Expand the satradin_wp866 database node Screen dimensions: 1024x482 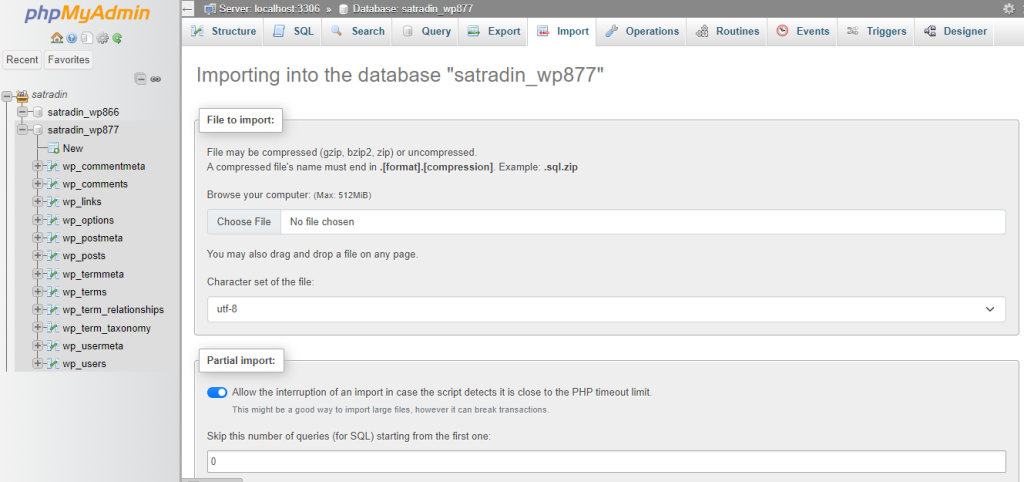coord(23,112)
